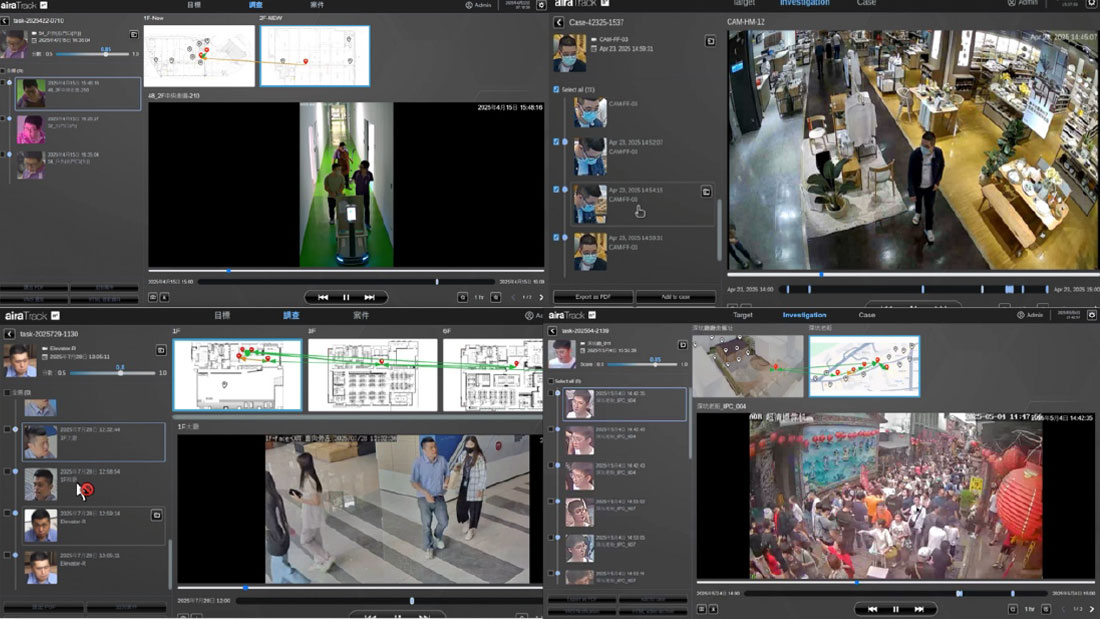Click Add to case button

(676, 297)
